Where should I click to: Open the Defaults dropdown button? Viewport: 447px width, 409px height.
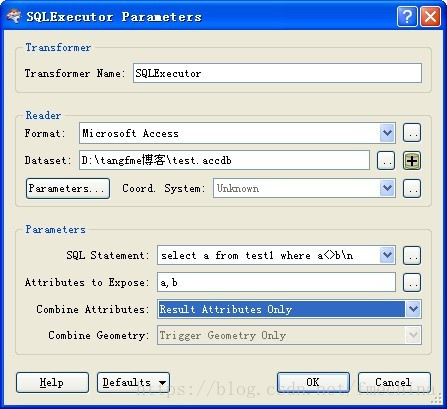point(133,382)
